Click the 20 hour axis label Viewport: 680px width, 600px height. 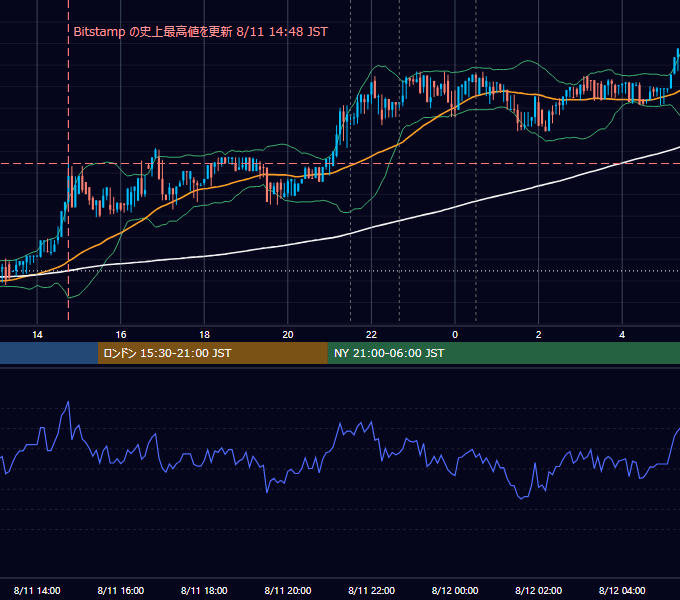(x=288, y=335)
